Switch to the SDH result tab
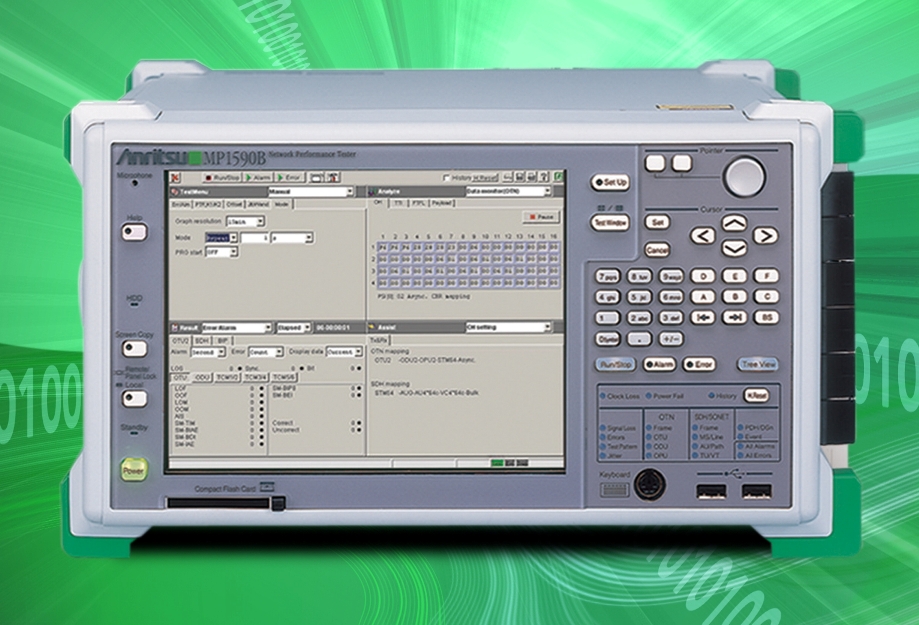 (201, 341)
